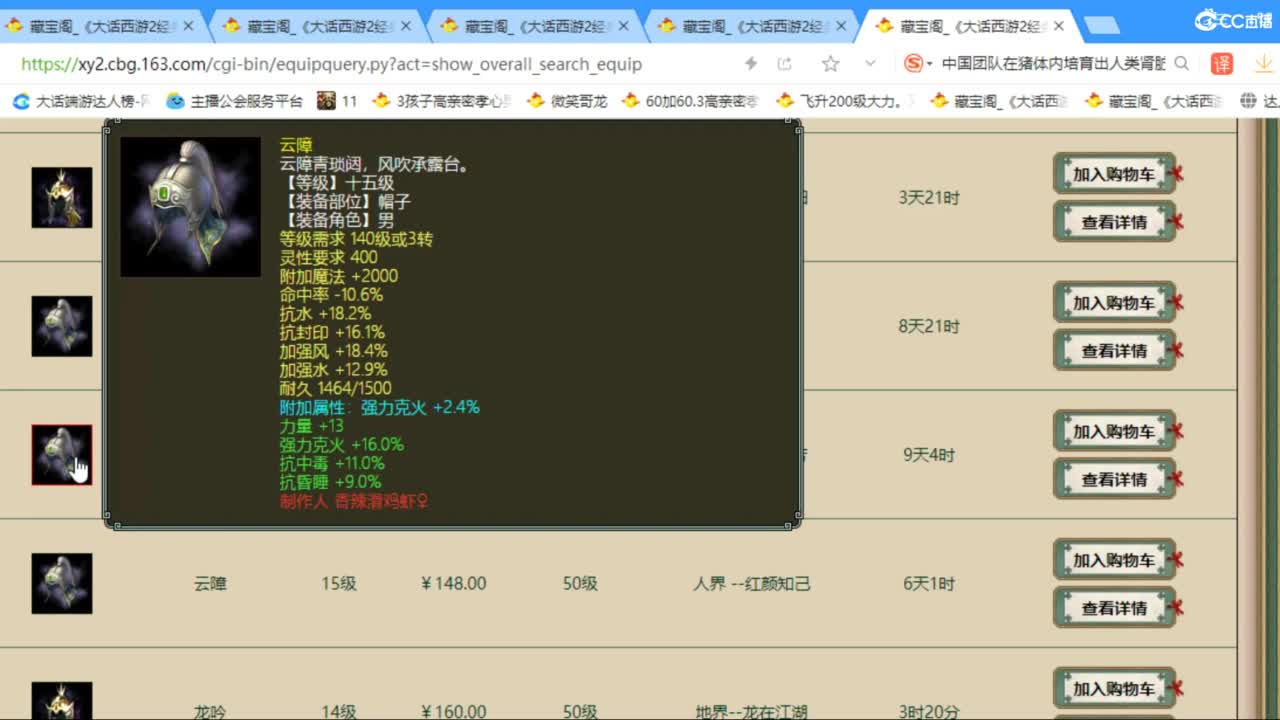Click tooltip line 加强风 +18.4%

[333, 351]
